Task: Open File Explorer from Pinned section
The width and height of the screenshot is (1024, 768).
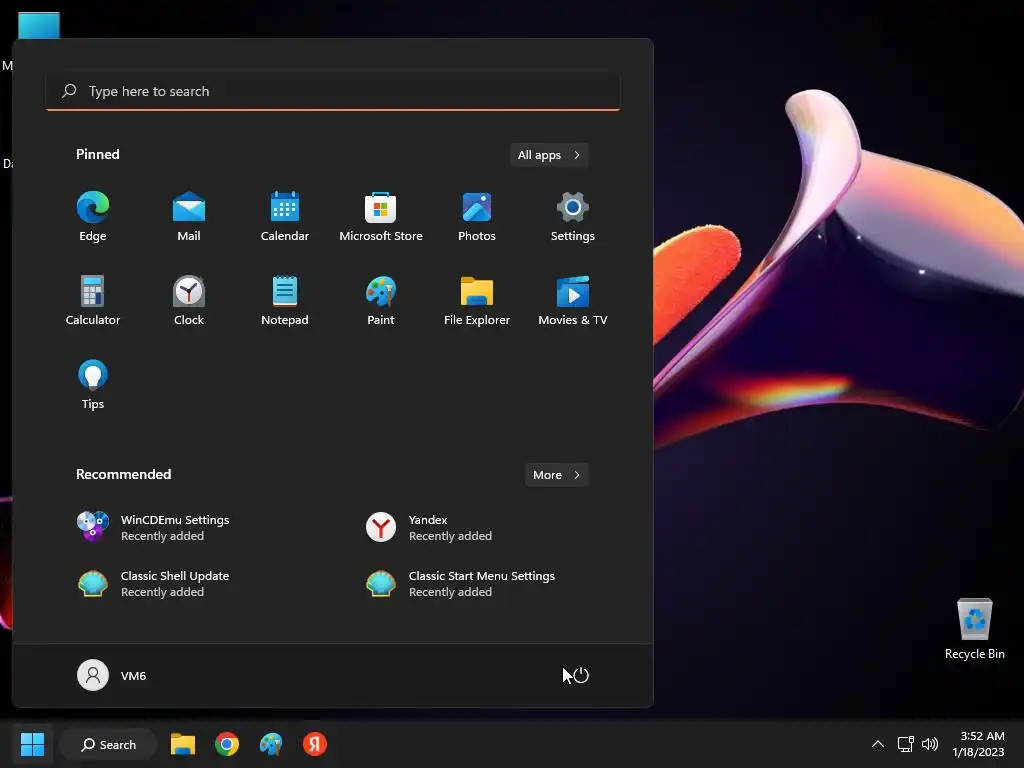Action: pos(477,301)
